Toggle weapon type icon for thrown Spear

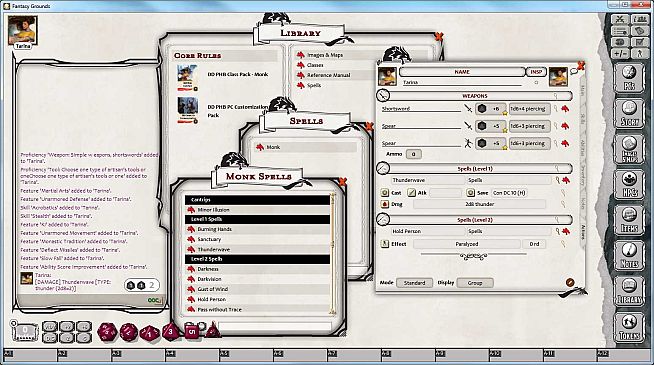(x=468, y=143)
